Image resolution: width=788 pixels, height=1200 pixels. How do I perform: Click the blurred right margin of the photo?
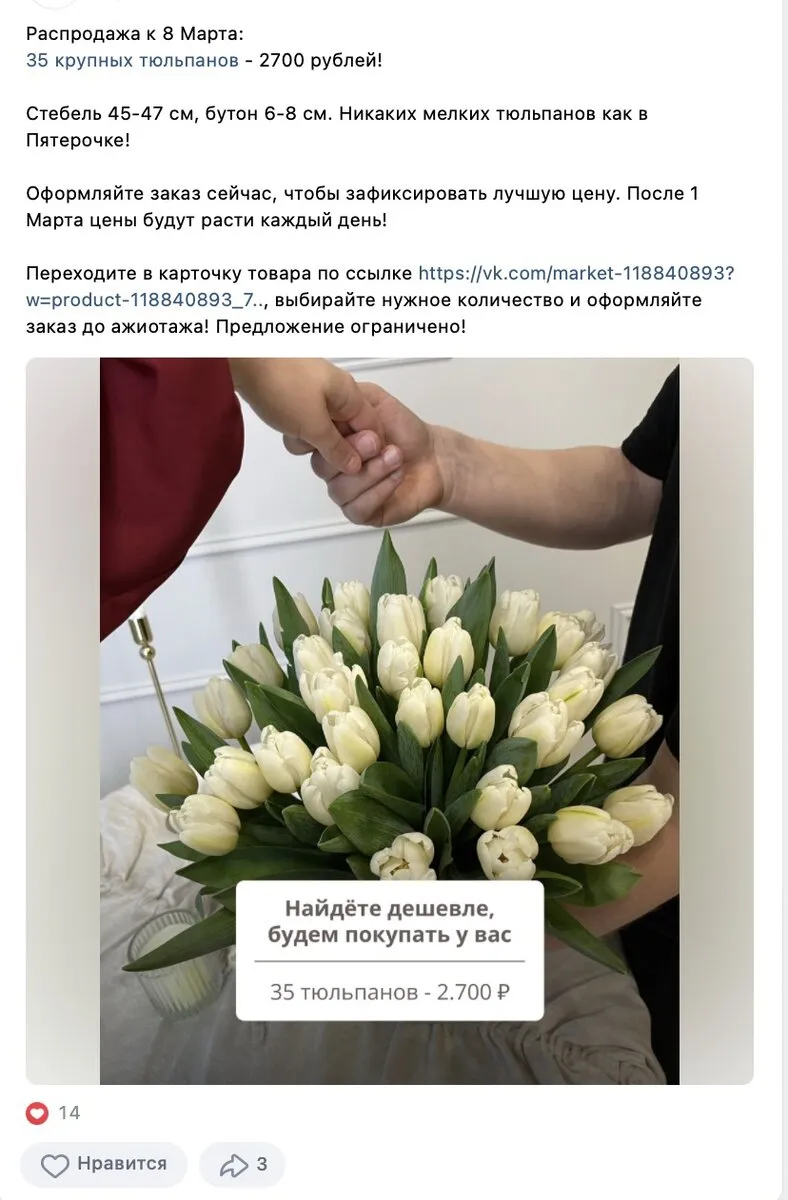716,721
